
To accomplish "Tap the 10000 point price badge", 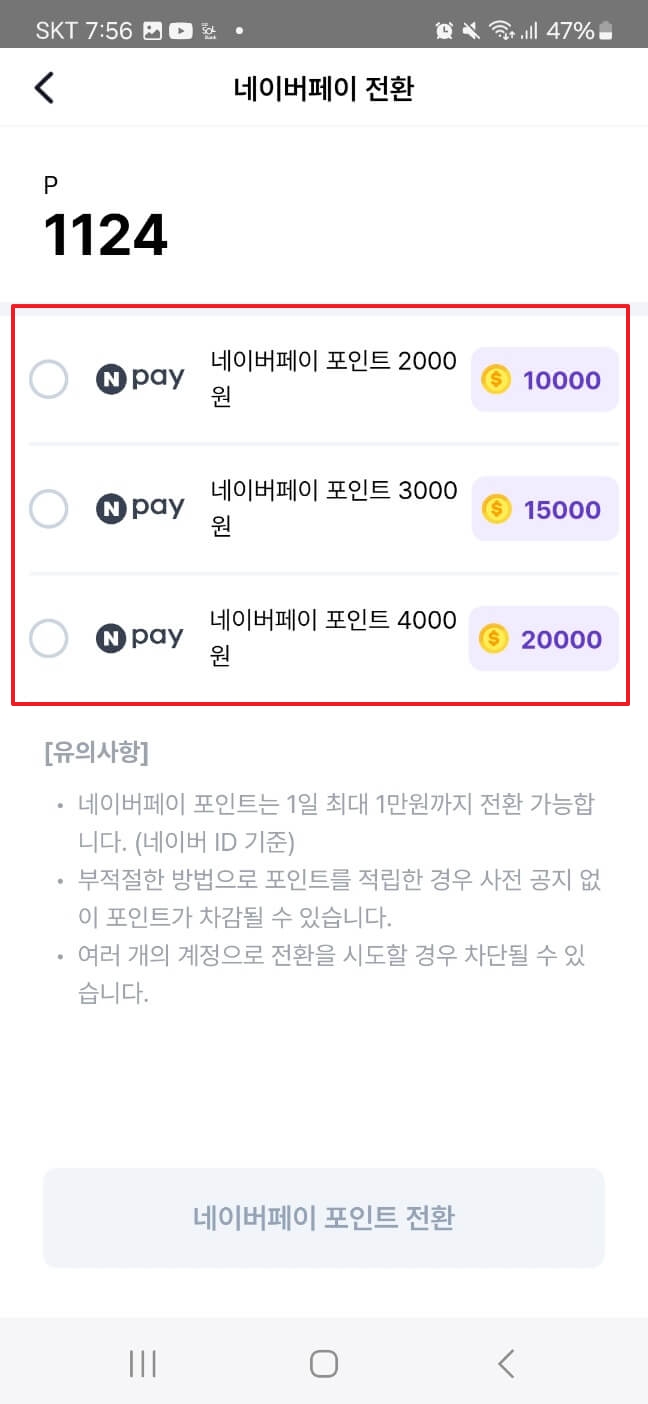I will coord(544,379).
